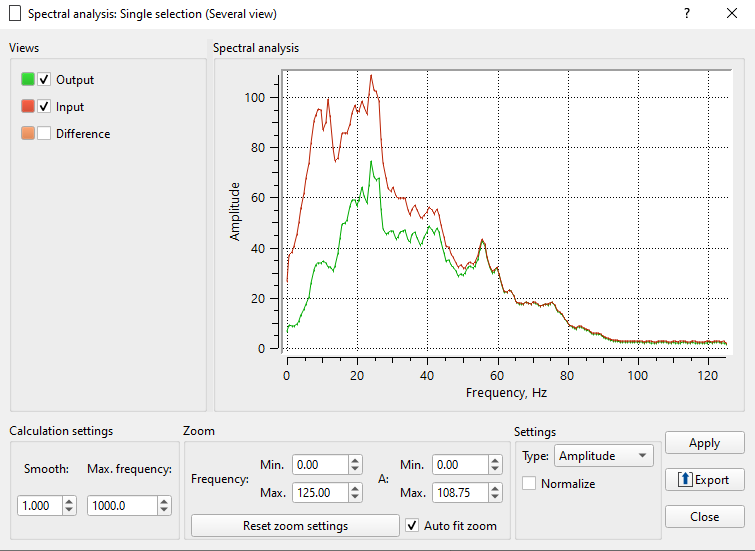Click the green Output color swatch
Image resolution: width=755 pixels, height=551 pixels.
[27, 80]
